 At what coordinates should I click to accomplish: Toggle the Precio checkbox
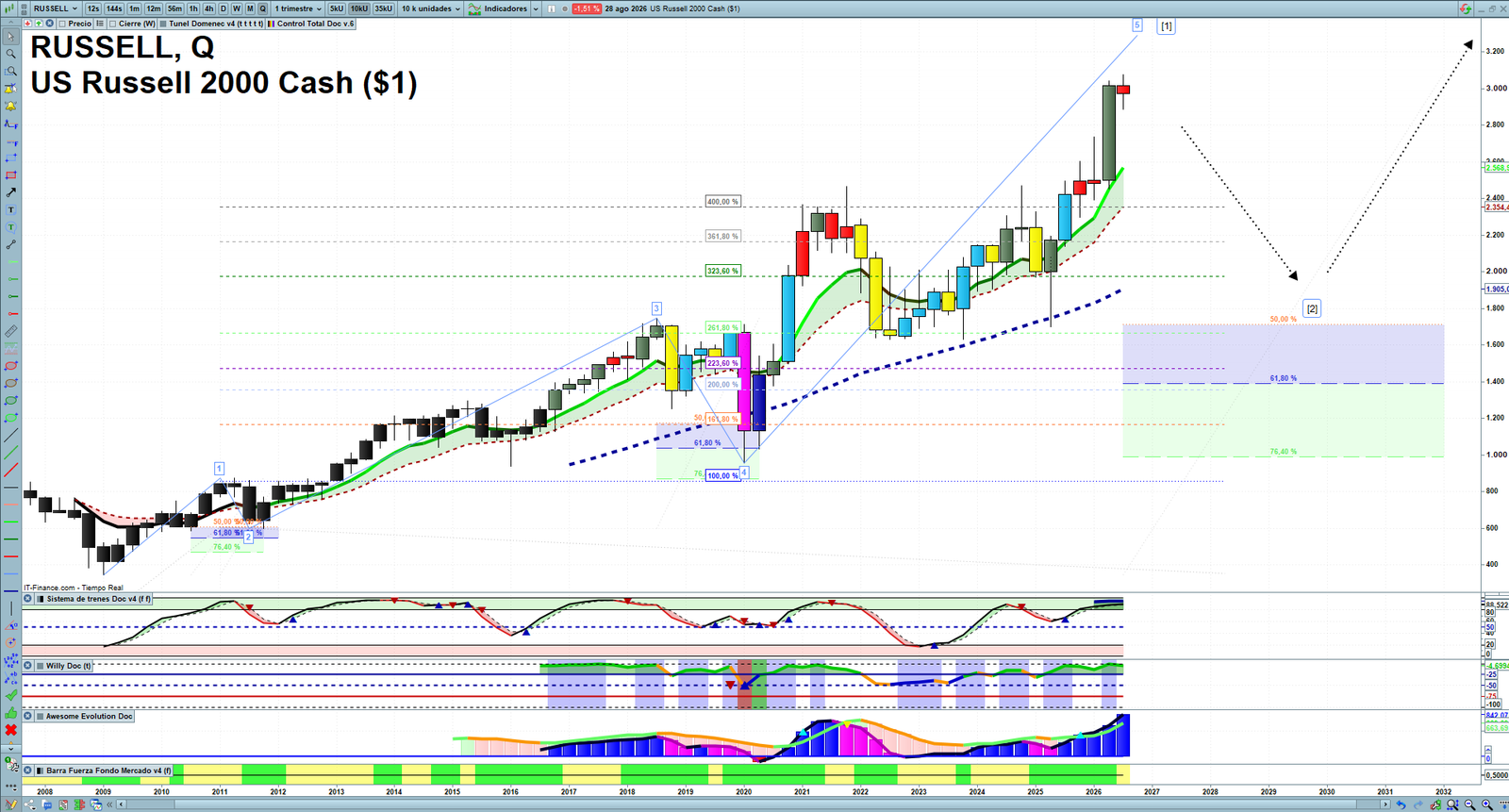point(62,24)
